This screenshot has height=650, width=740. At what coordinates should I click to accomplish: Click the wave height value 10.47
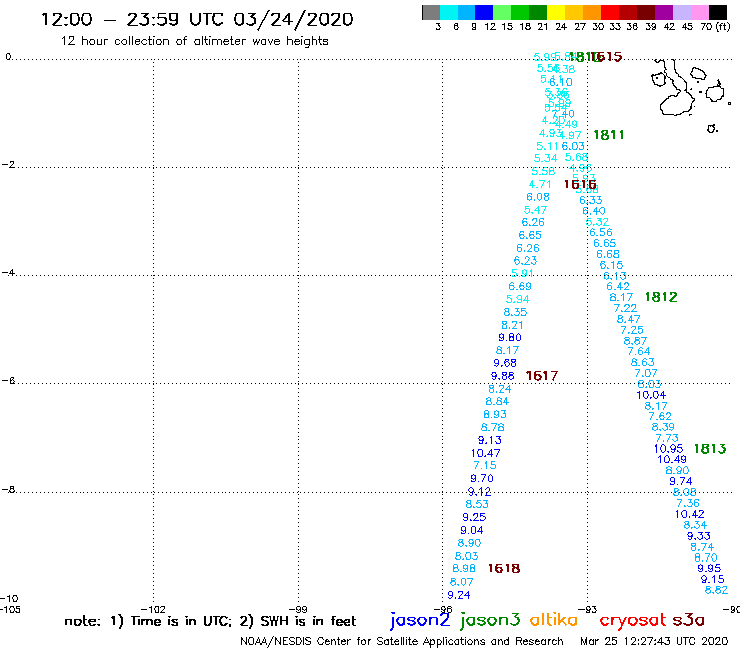486,453
